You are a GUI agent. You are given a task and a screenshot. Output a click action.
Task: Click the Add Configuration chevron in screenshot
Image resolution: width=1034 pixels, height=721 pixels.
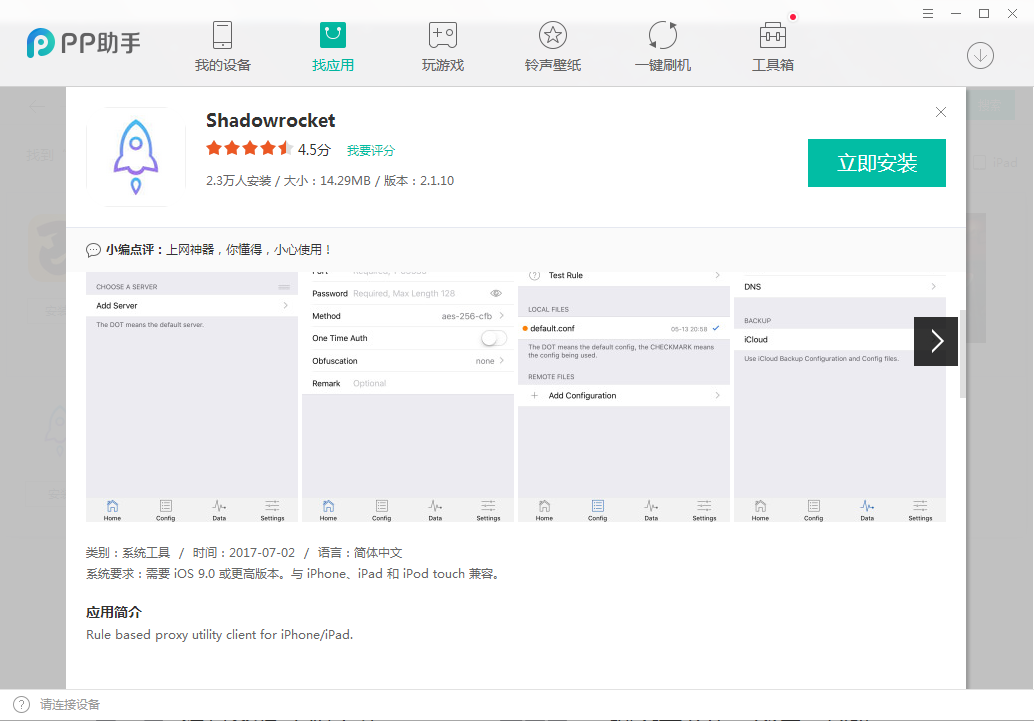[x=717, y=396]
